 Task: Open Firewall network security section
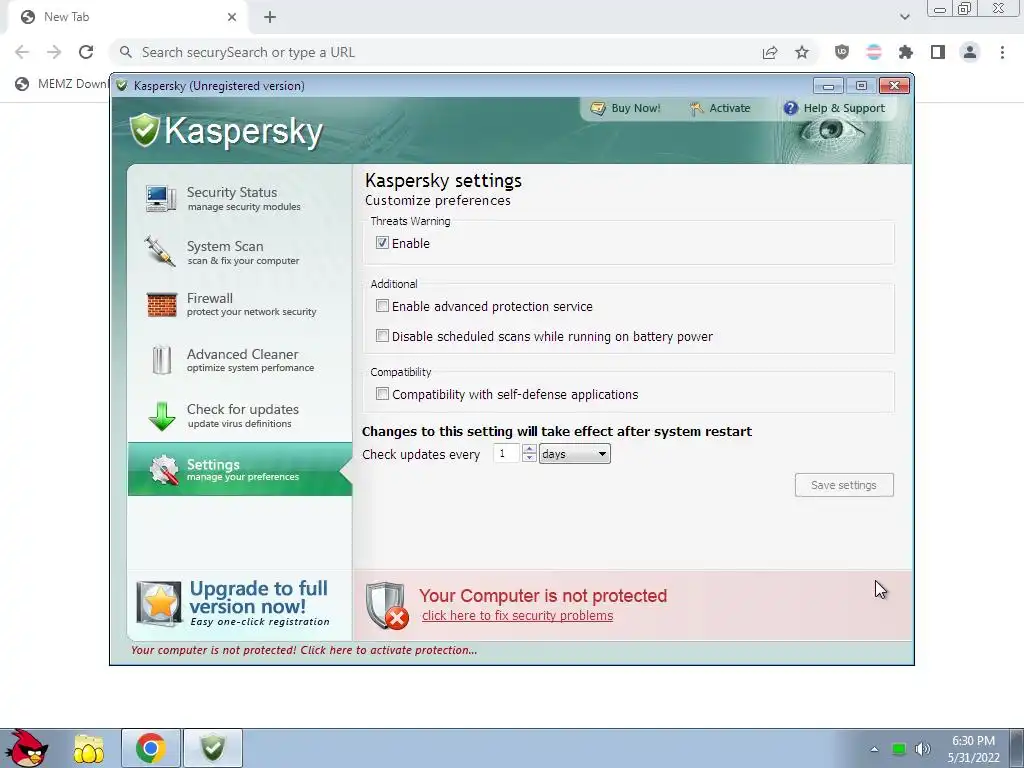240,304
